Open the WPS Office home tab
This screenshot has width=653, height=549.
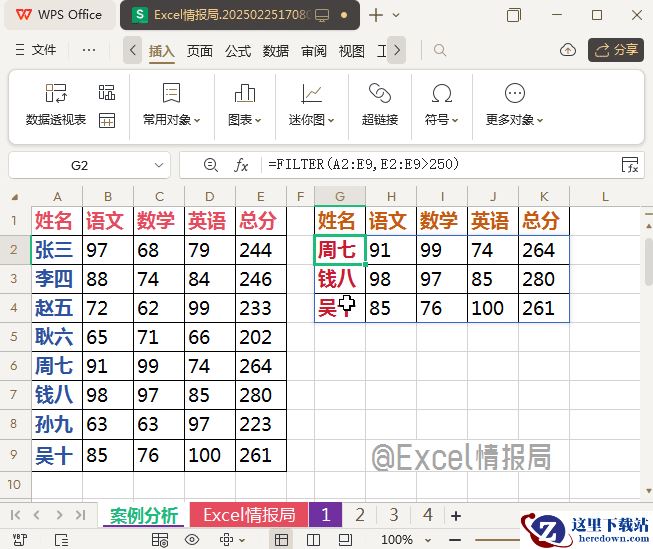pos(59,15)
